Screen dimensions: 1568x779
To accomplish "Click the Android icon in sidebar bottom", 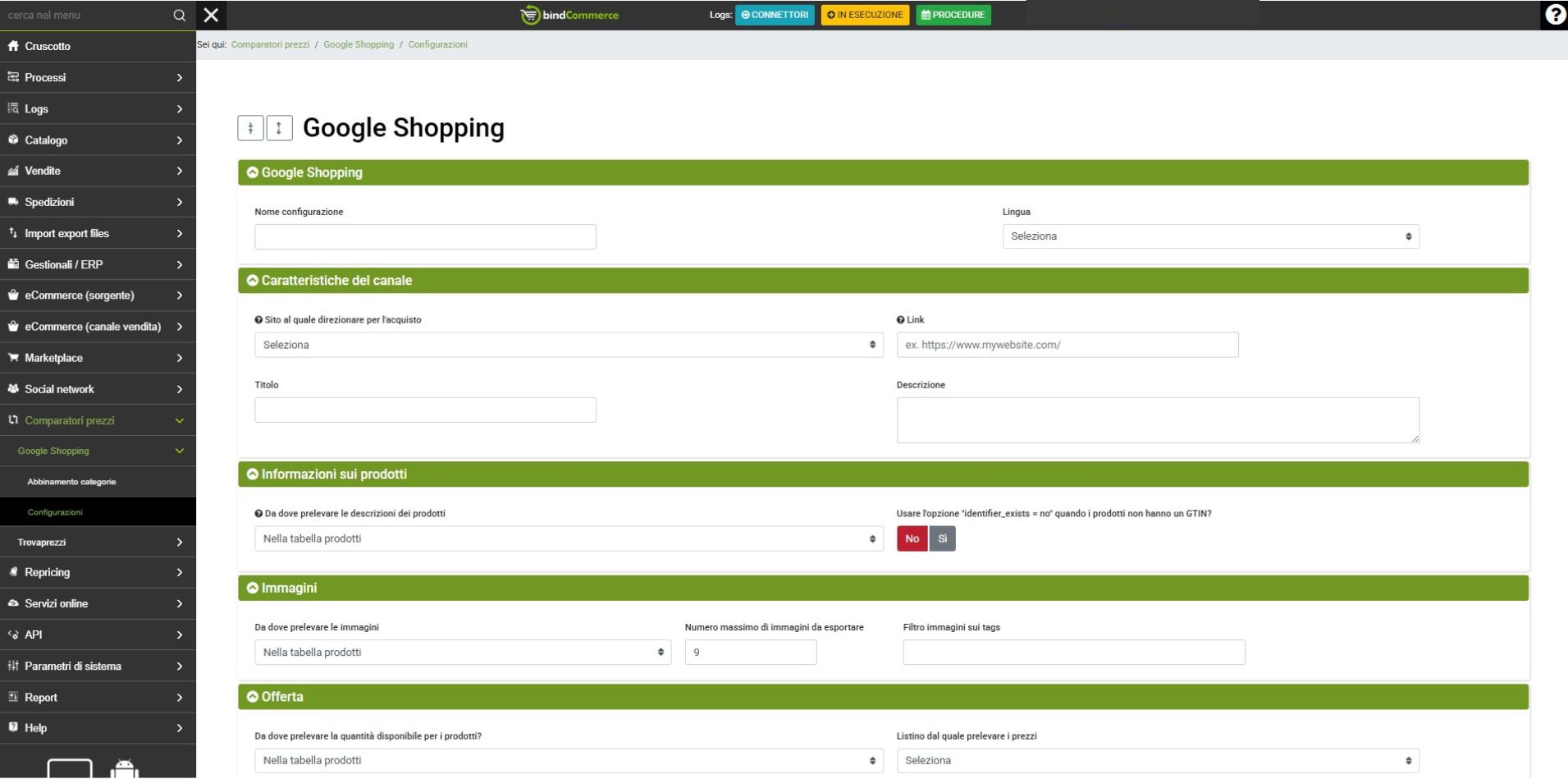I will 124,769.
